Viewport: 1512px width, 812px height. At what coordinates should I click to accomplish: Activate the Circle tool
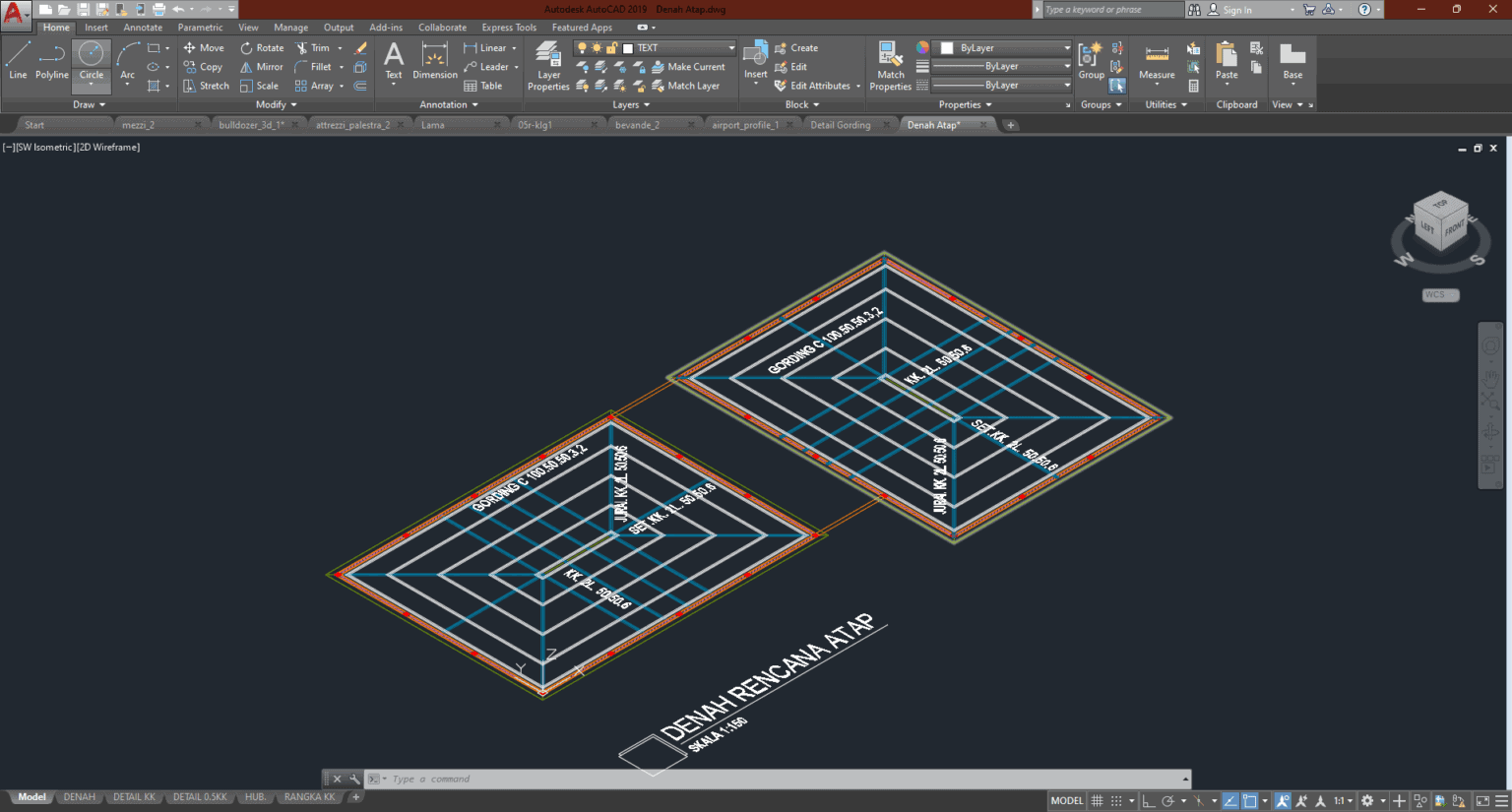click(x=91, y=65)
